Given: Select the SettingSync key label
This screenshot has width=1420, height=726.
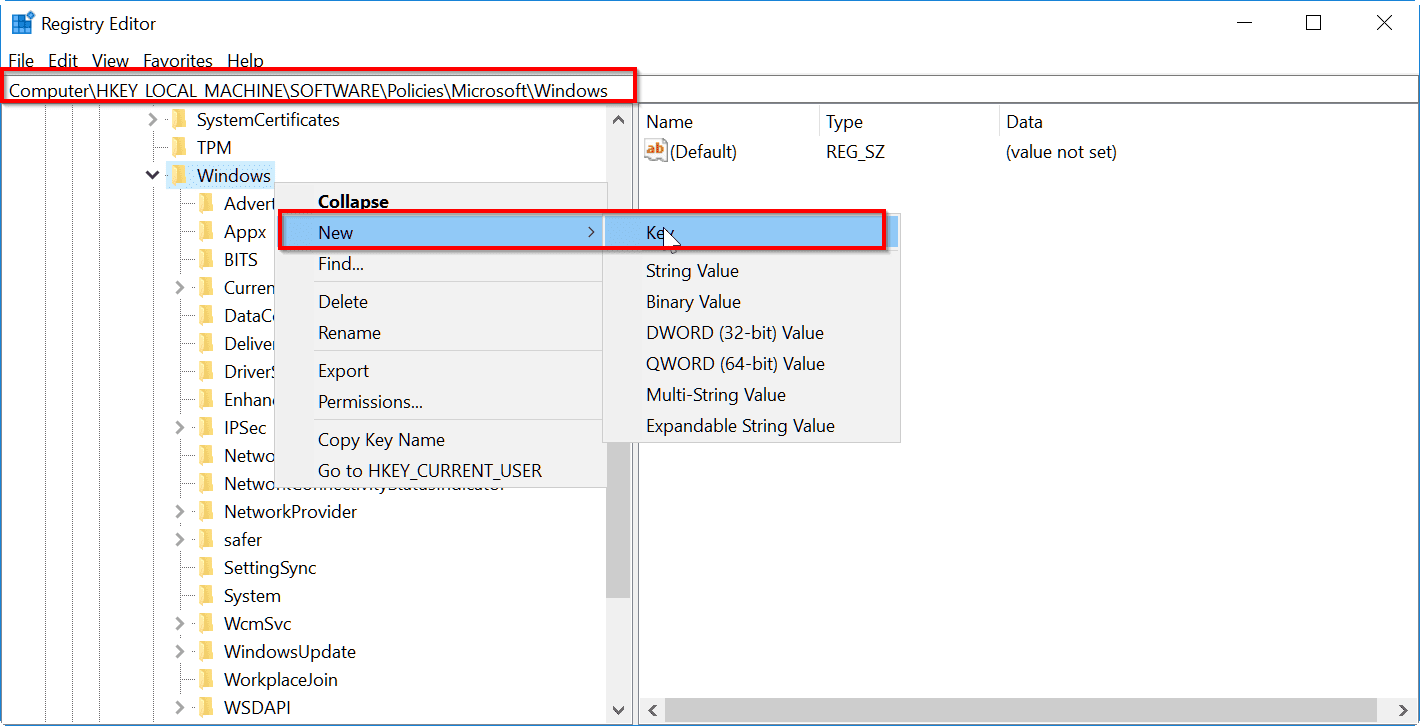Looking at the screenshot, I should coord(270,568).
